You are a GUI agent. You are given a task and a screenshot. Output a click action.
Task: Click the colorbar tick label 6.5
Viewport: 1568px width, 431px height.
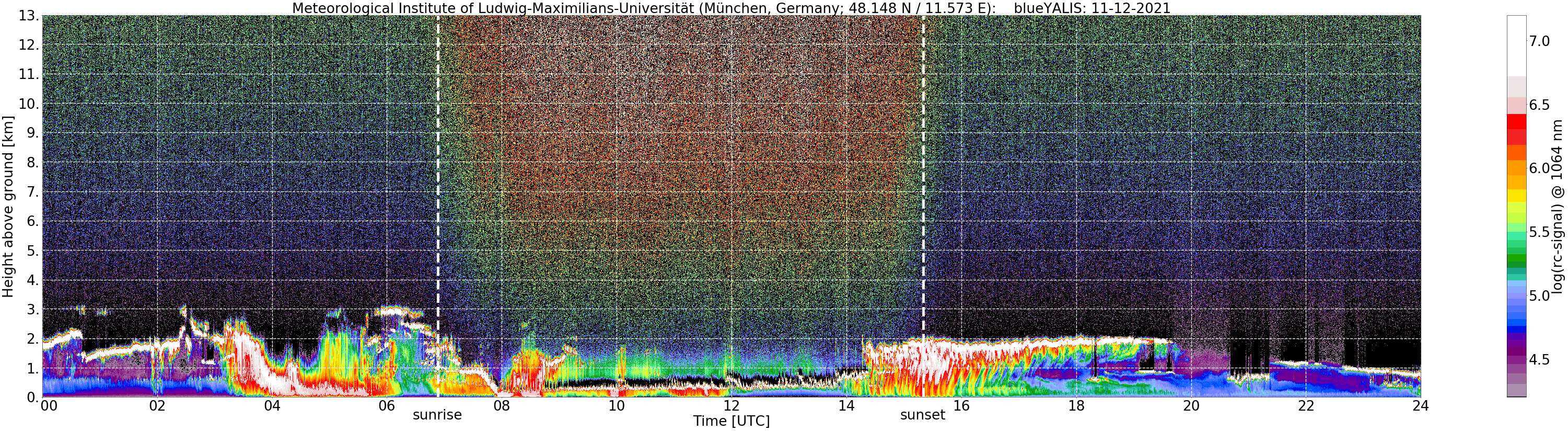tap(1539, 105)
